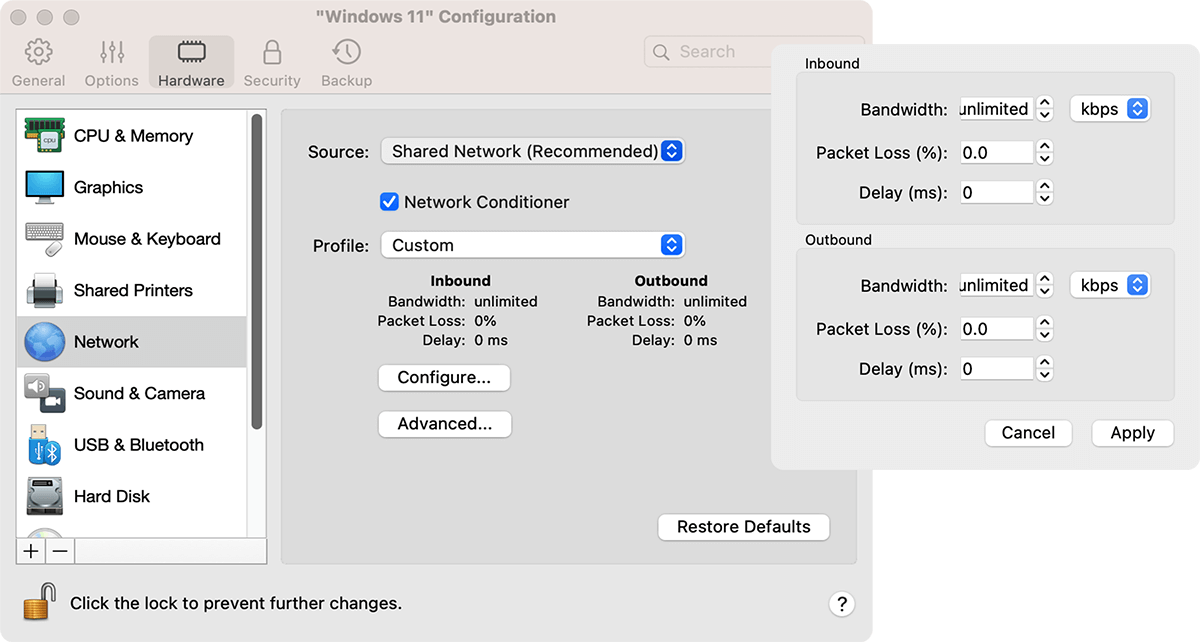Switch to the Security tab

click(x=271, y=63)
